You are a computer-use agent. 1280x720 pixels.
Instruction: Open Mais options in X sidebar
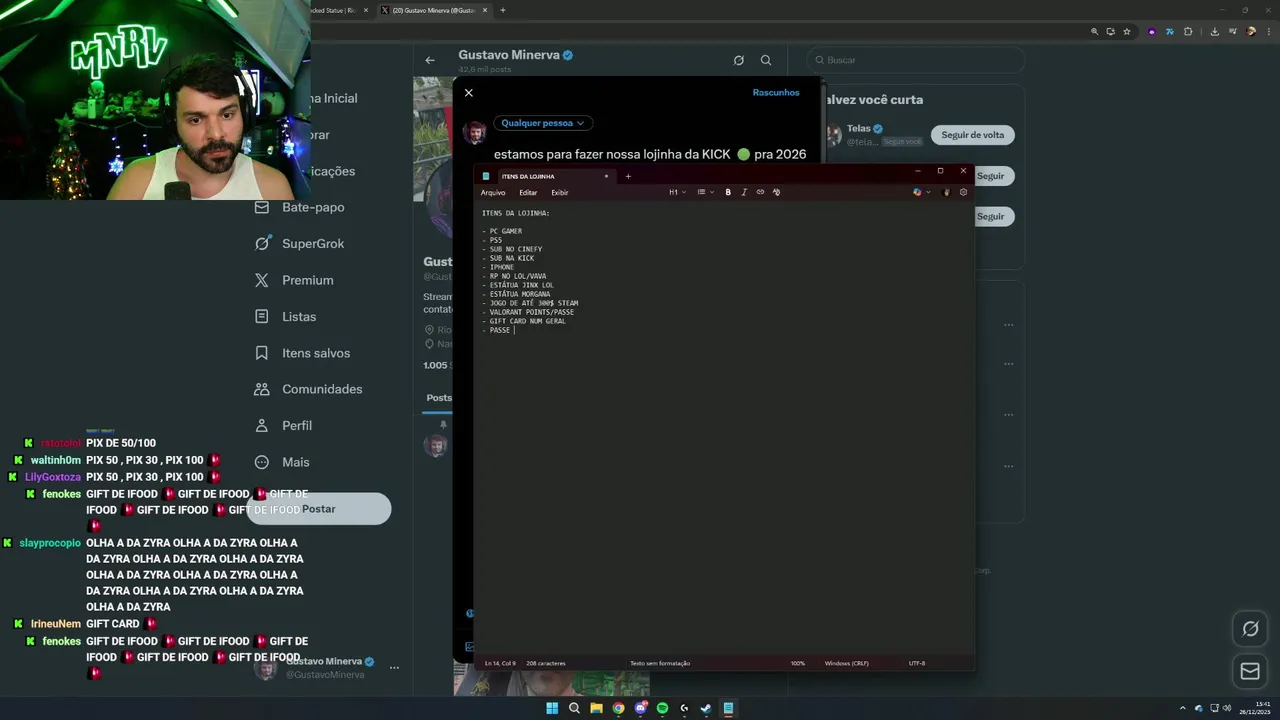[x=282, y=462]
